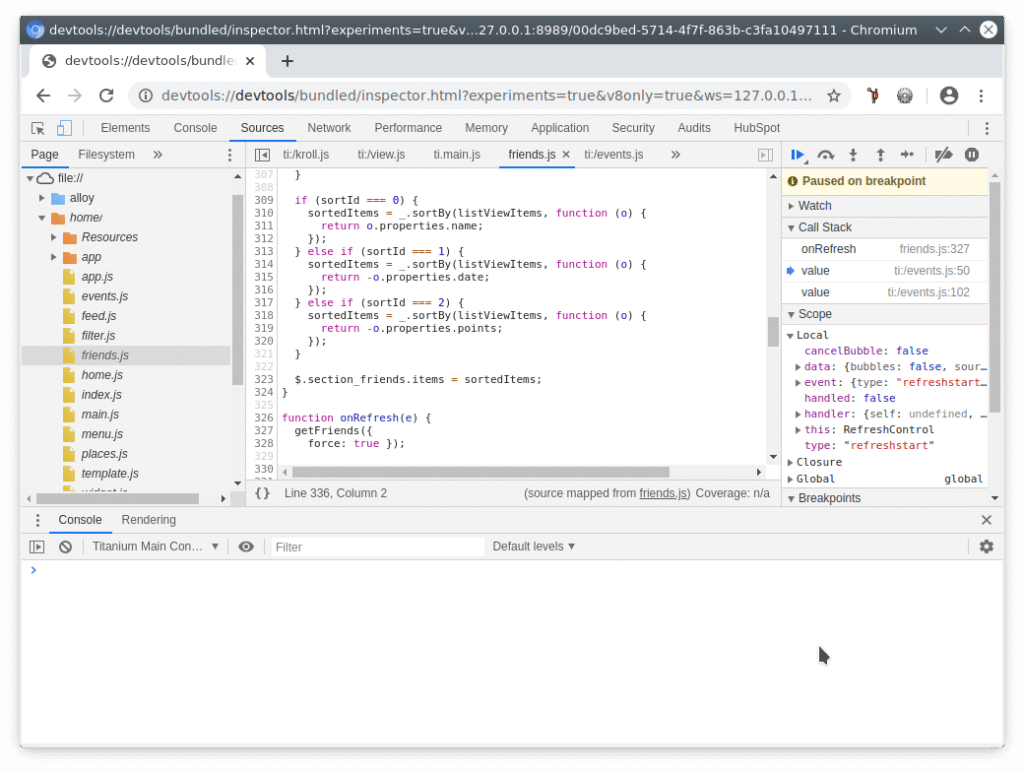Step into the next function call

point(853,155)
